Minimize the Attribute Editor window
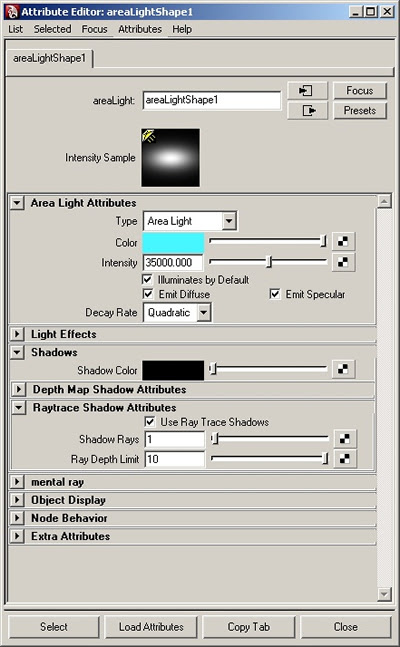The width and height of the screenshot is (400, 647). (356, 12)
